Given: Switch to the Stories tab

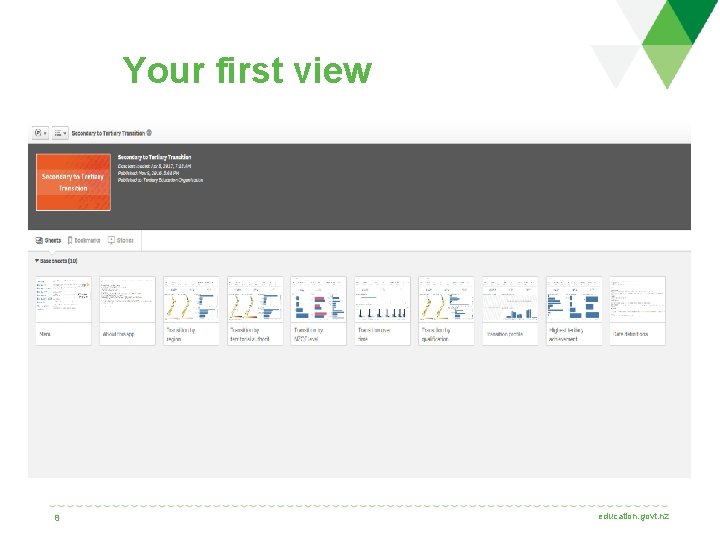Looking at the screenshot, I should [121, 240].
